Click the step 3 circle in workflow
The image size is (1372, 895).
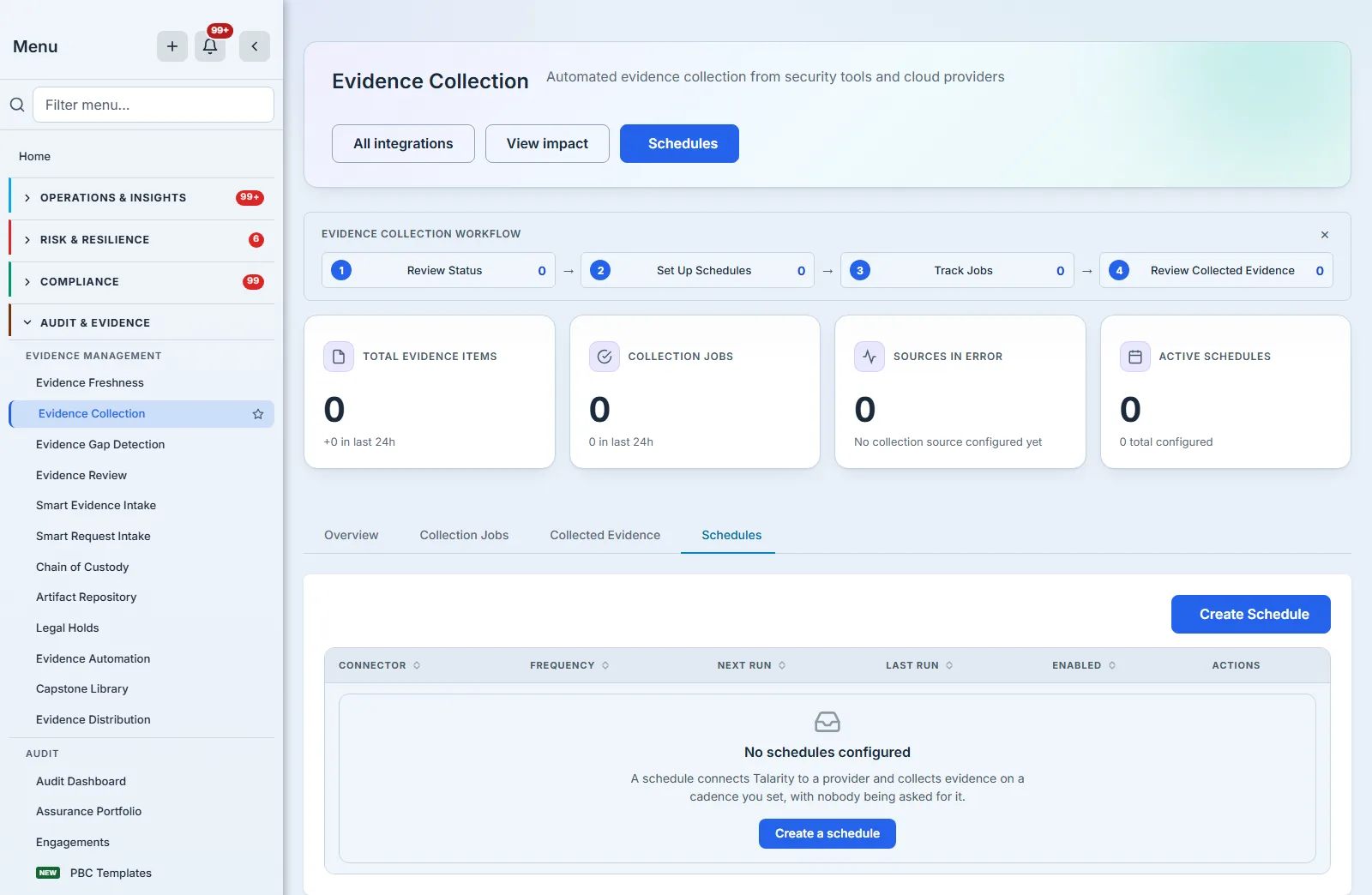tap(860, 270)
